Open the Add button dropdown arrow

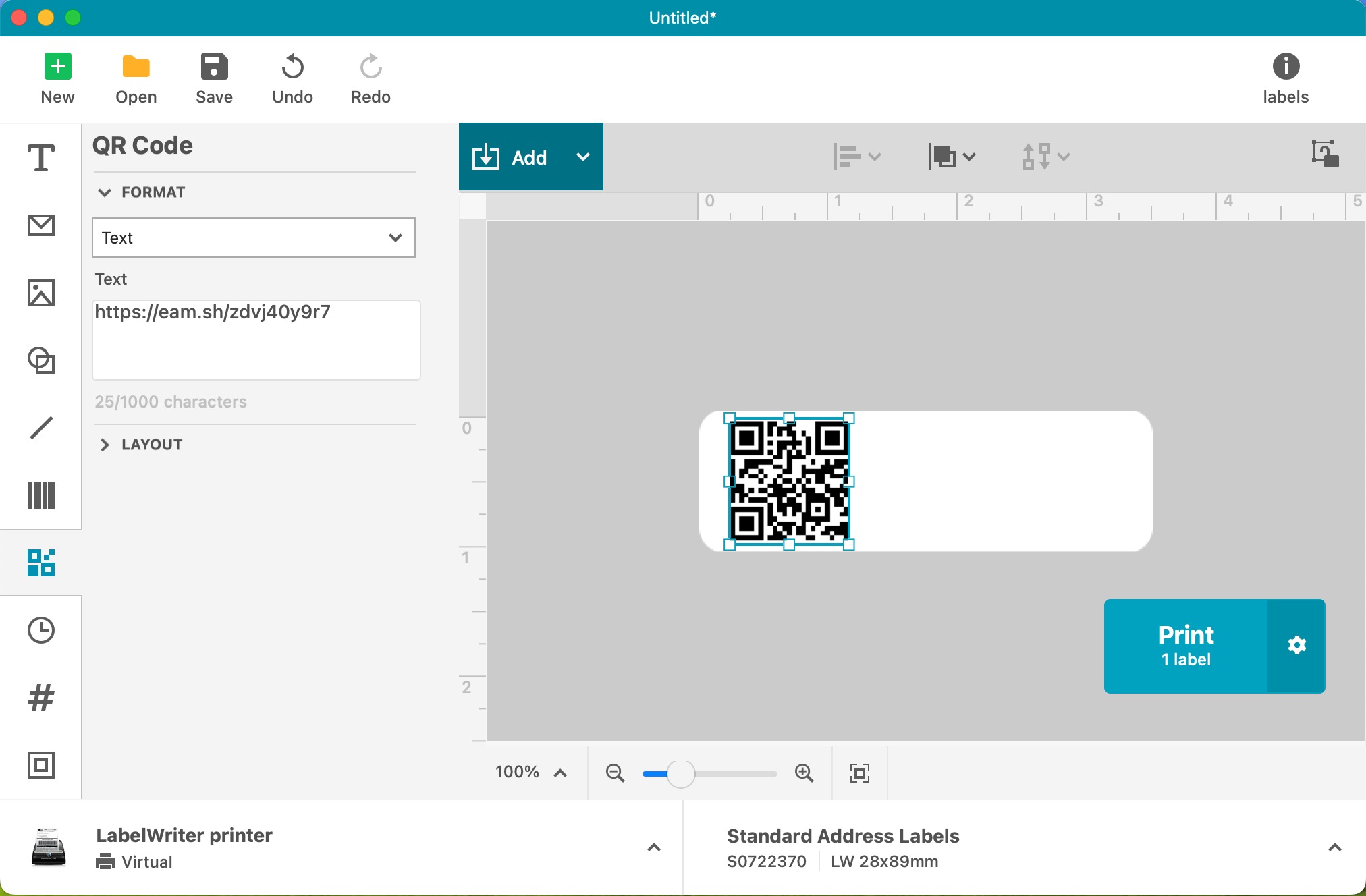583,157
